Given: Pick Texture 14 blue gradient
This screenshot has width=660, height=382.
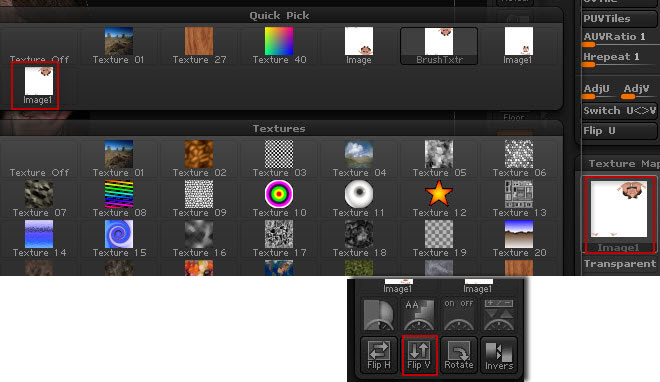Looking at the screenshot, I should click(x=39, y=239).
